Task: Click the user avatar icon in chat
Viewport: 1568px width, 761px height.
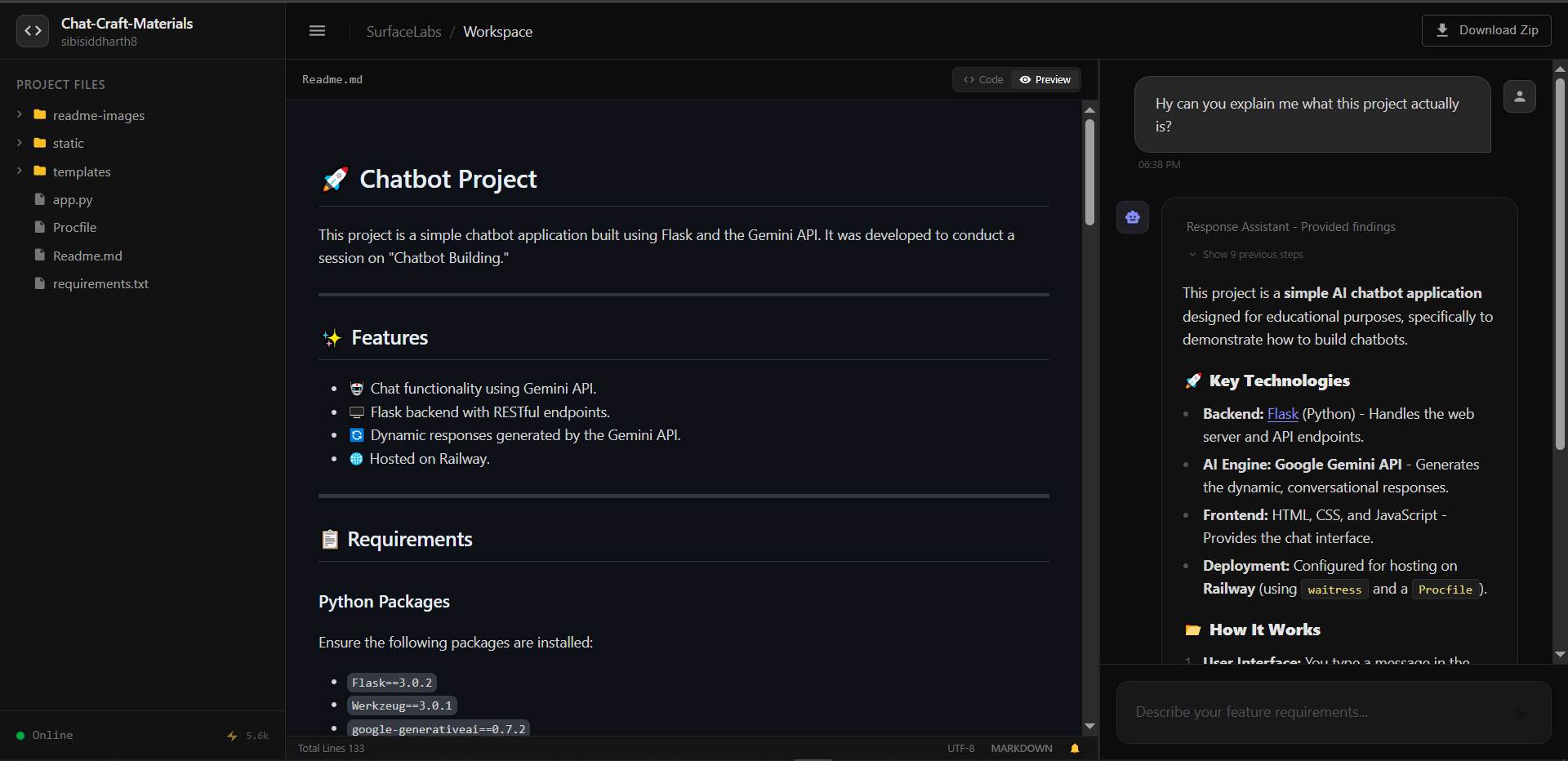Action: 1519,96
